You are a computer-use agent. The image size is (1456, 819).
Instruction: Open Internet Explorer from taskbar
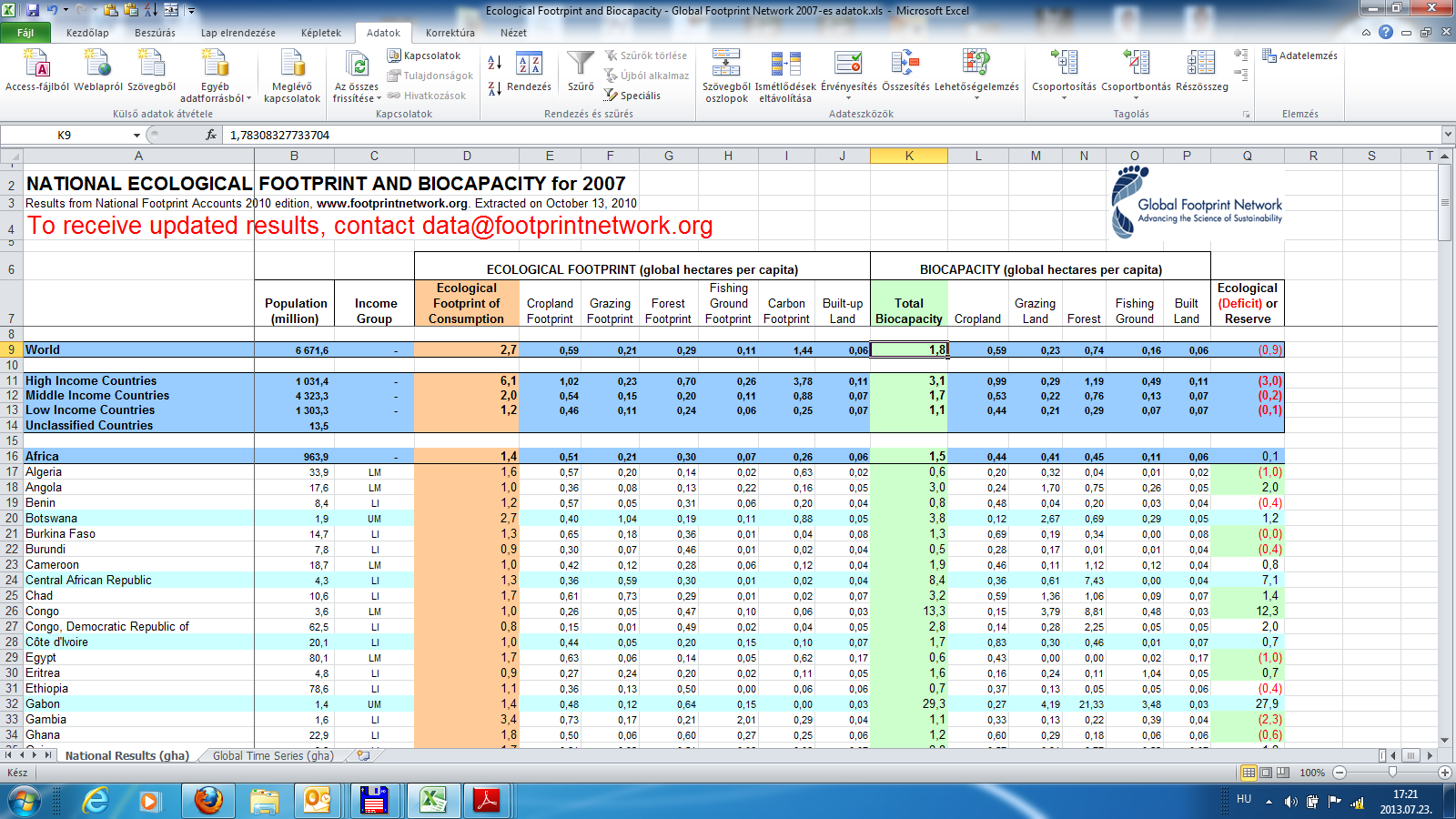96,801
